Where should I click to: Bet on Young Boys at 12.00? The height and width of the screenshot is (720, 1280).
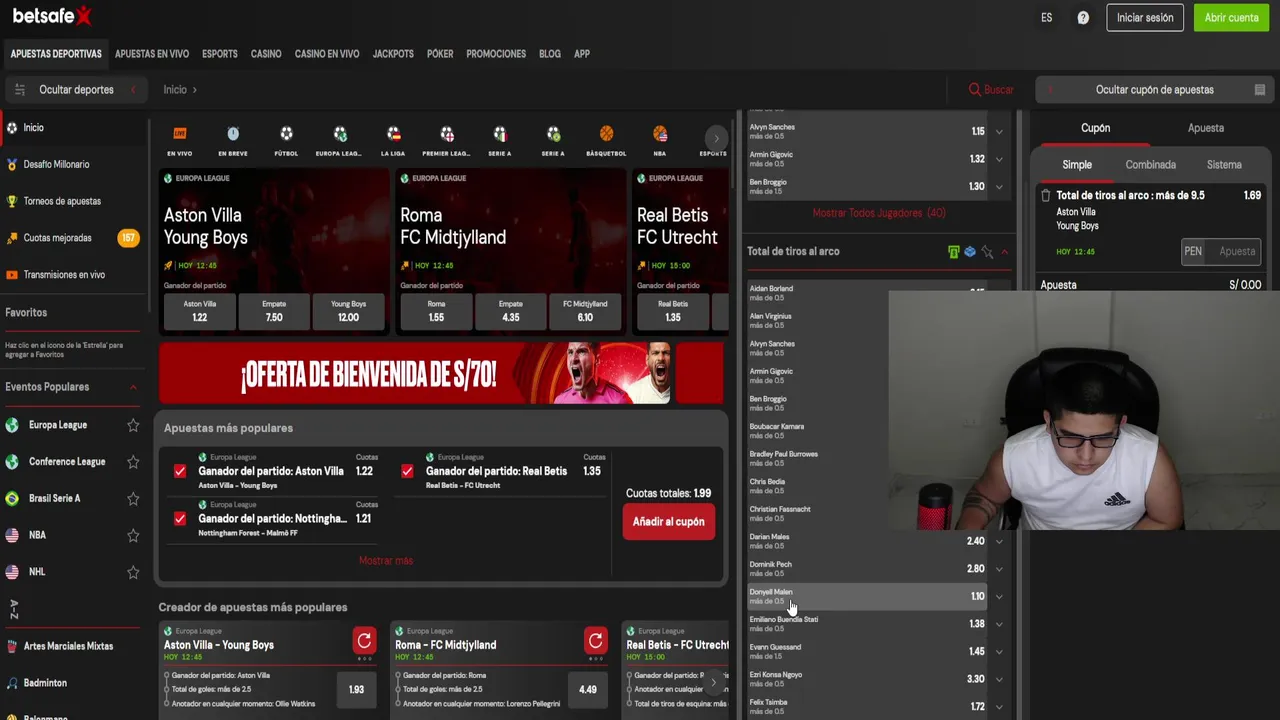[348, 311]
